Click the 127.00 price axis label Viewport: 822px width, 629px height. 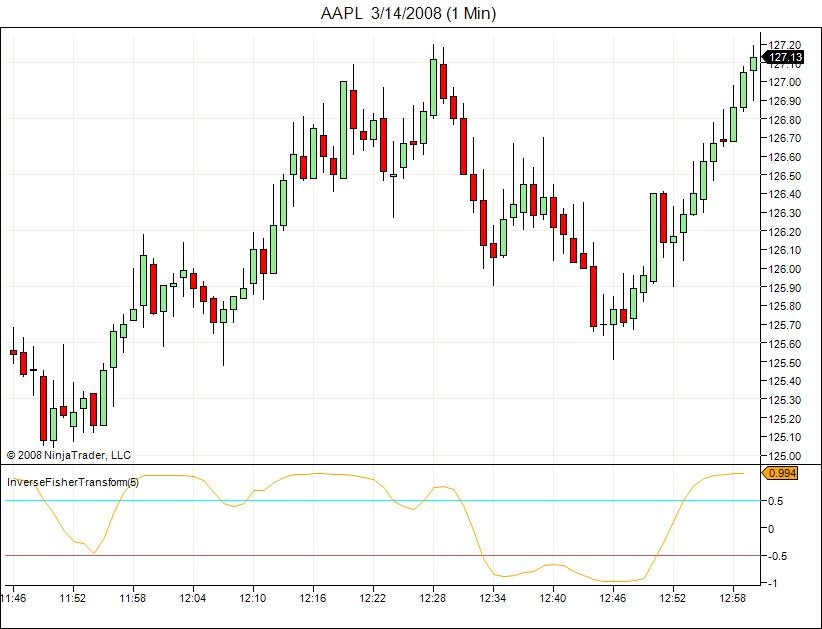tap(784, 82)
